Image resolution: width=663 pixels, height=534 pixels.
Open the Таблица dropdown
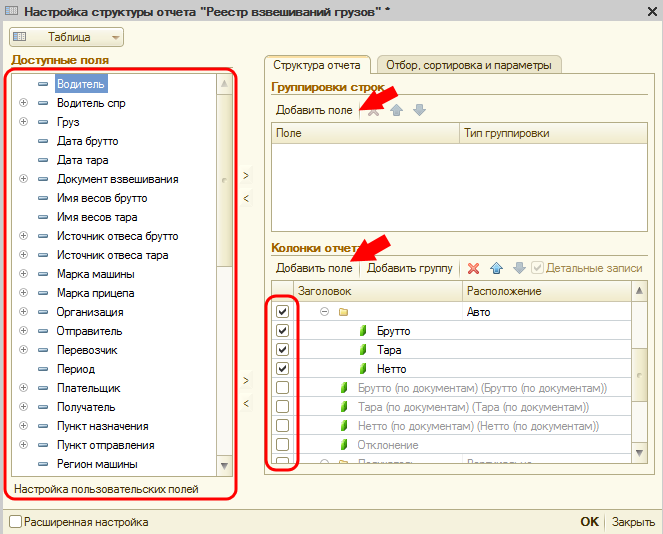[x=67, y=37]
